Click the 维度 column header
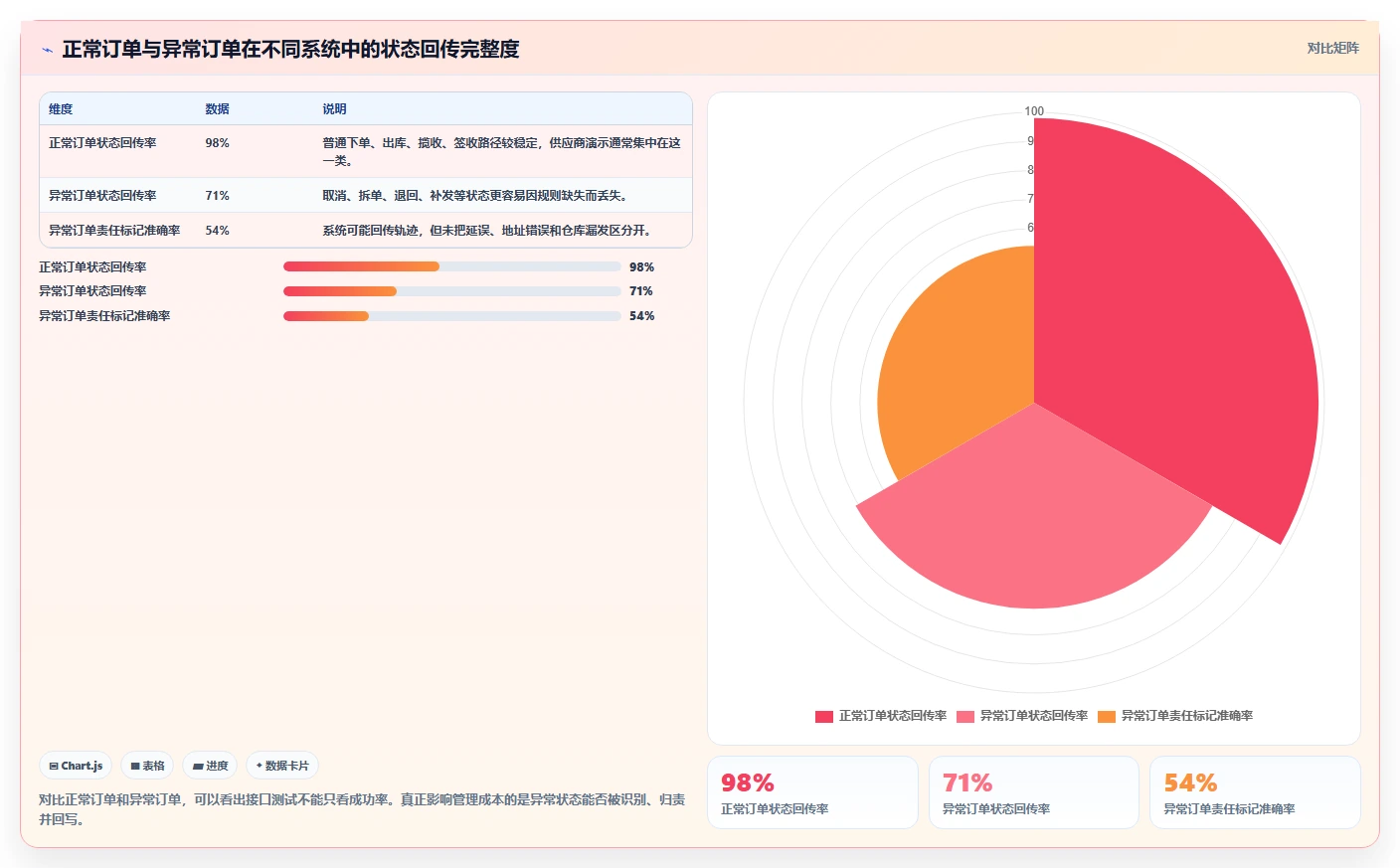 (61, 109)
